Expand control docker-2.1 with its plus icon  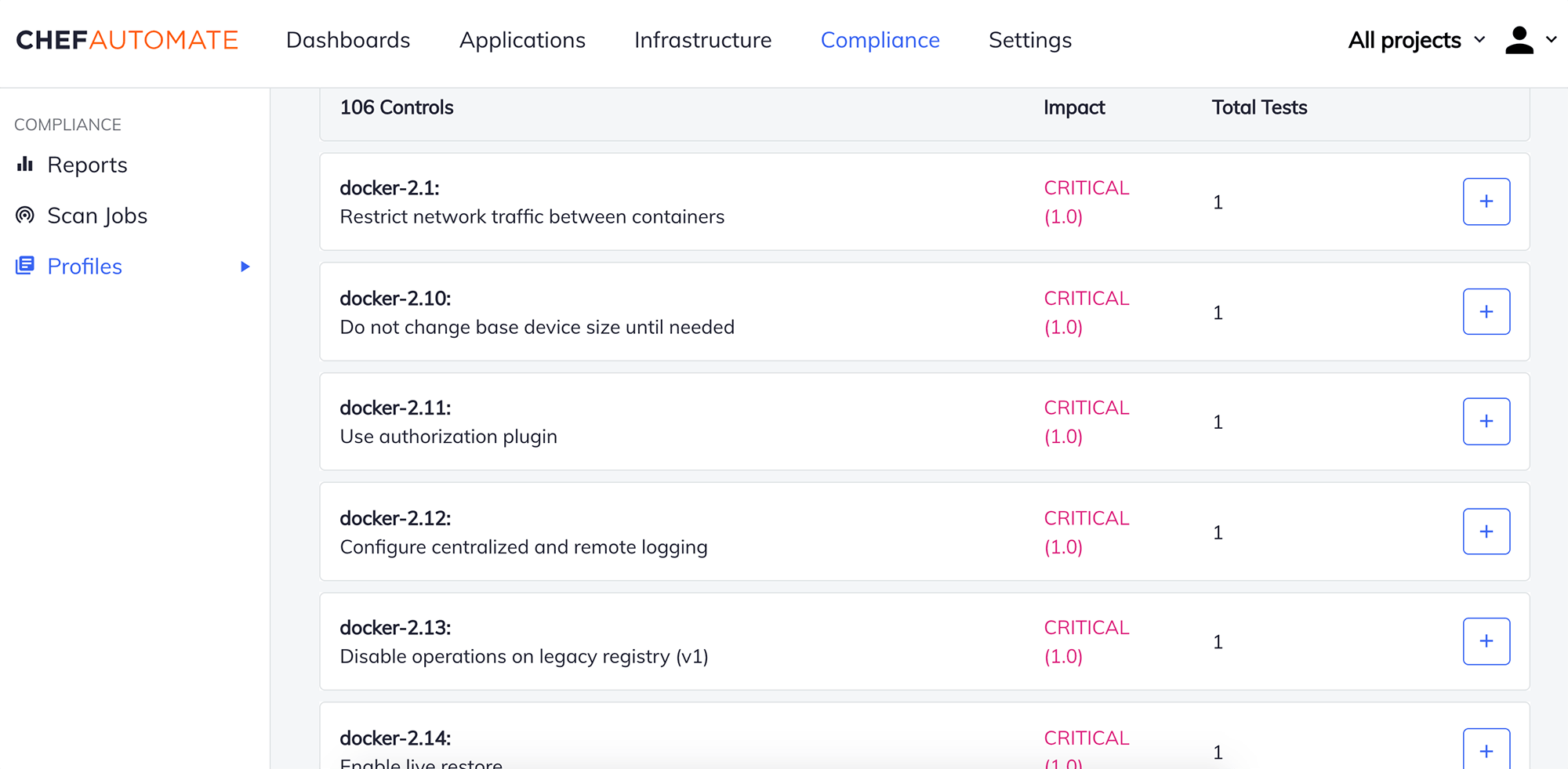point(1486,201)
